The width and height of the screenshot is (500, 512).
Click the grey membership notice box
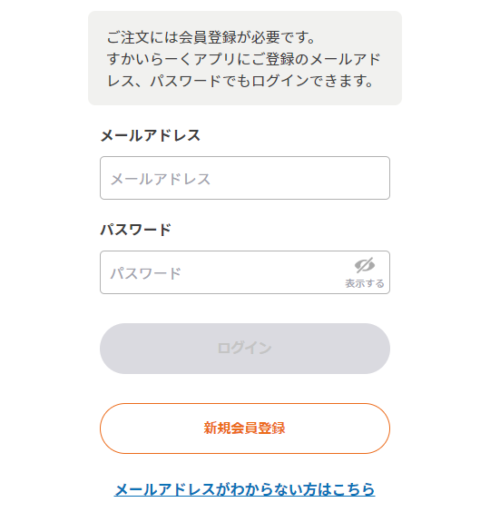(x=245, y=58)
